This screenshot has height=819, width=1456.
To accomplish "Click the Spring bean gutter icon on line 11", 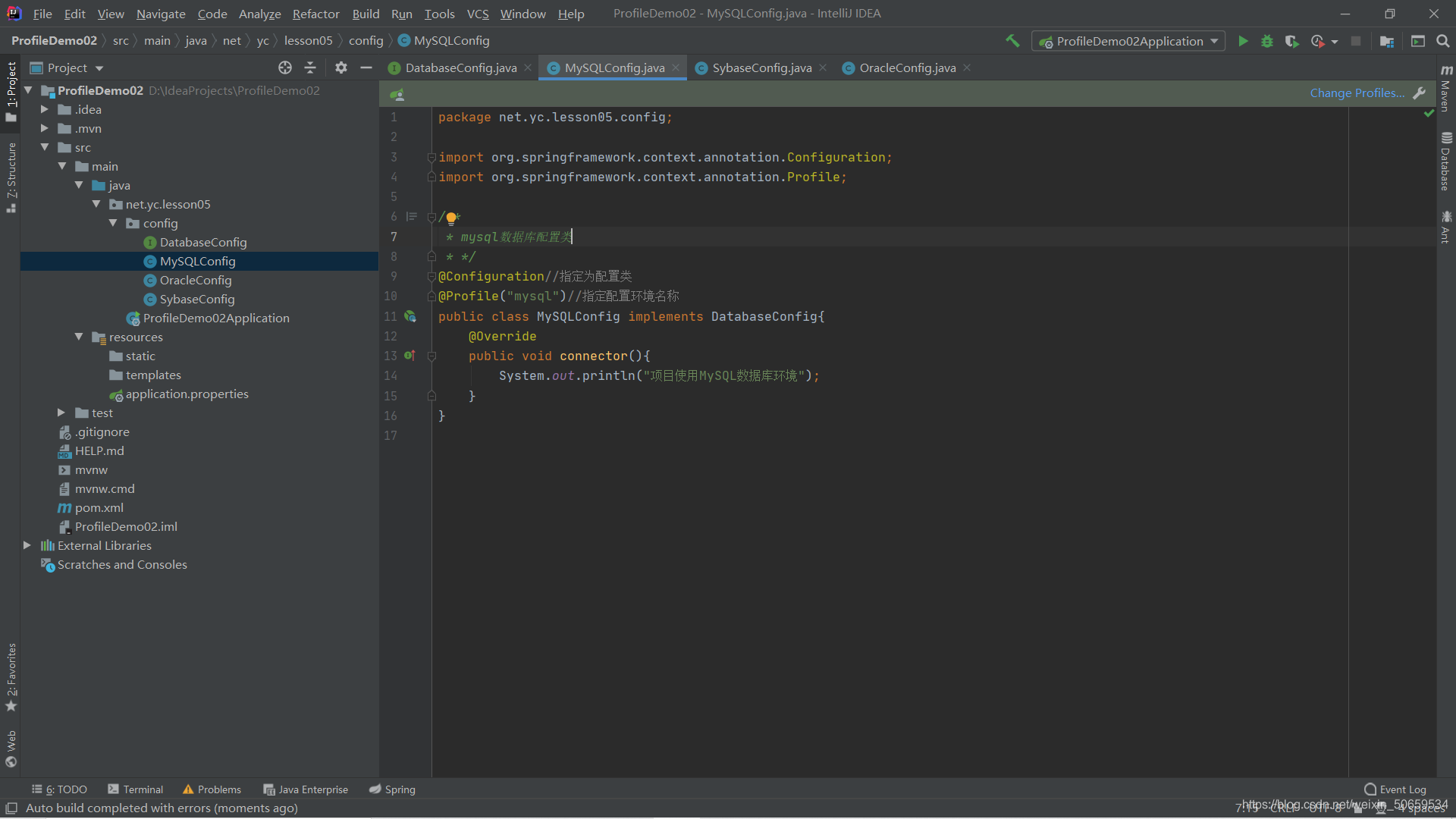I will point(410,316).
